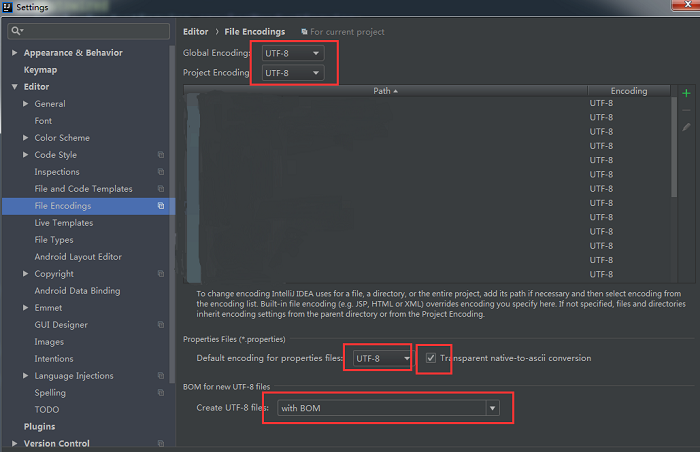
Task: Click the project icon next to File and Code Templates
Action: tap(161, 188)
